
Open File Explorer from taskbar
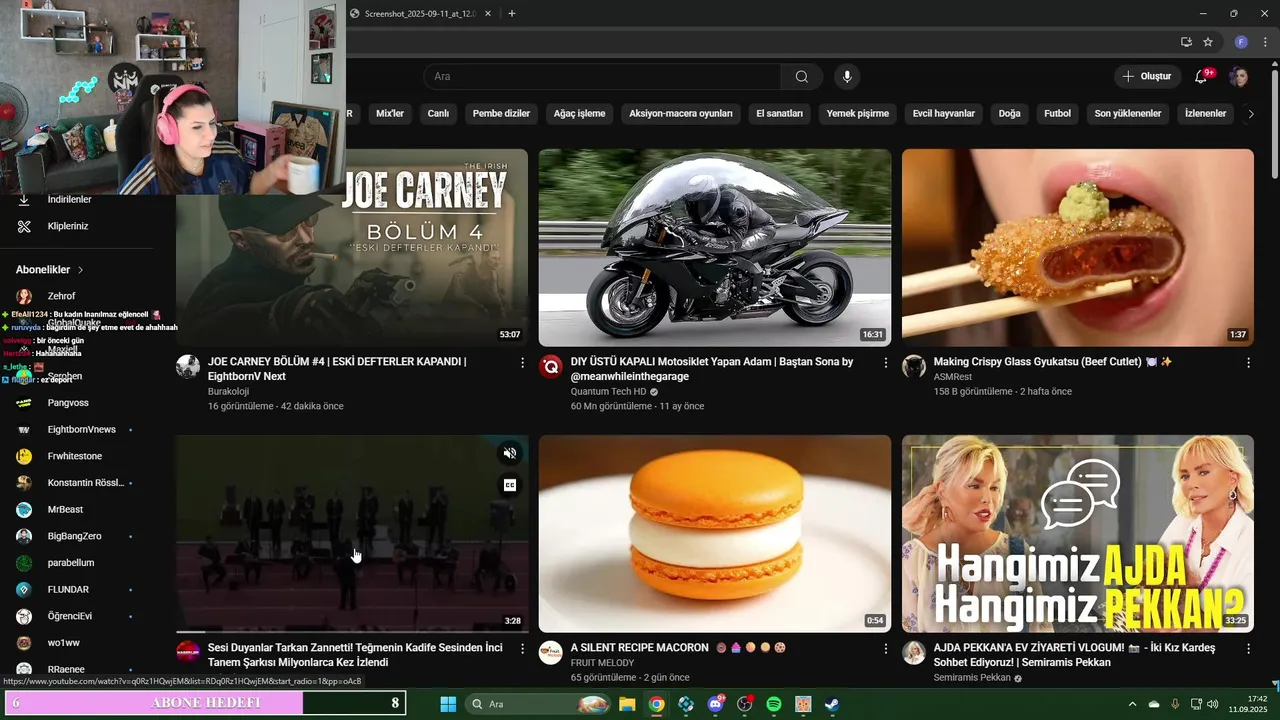627,704
